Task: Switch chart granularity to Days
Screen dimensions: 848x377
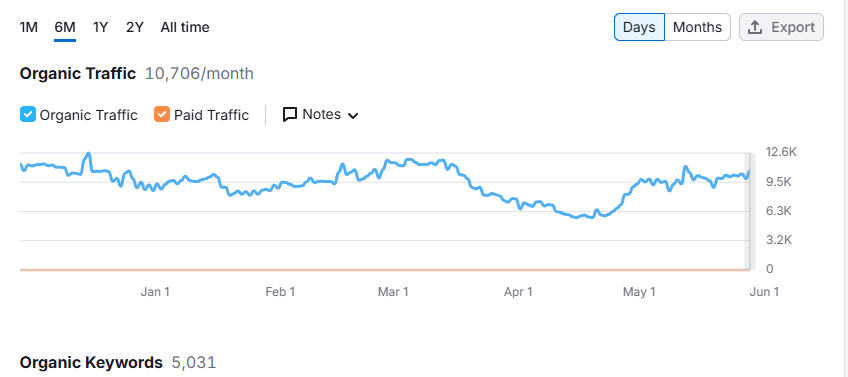Action: point(639,27)
